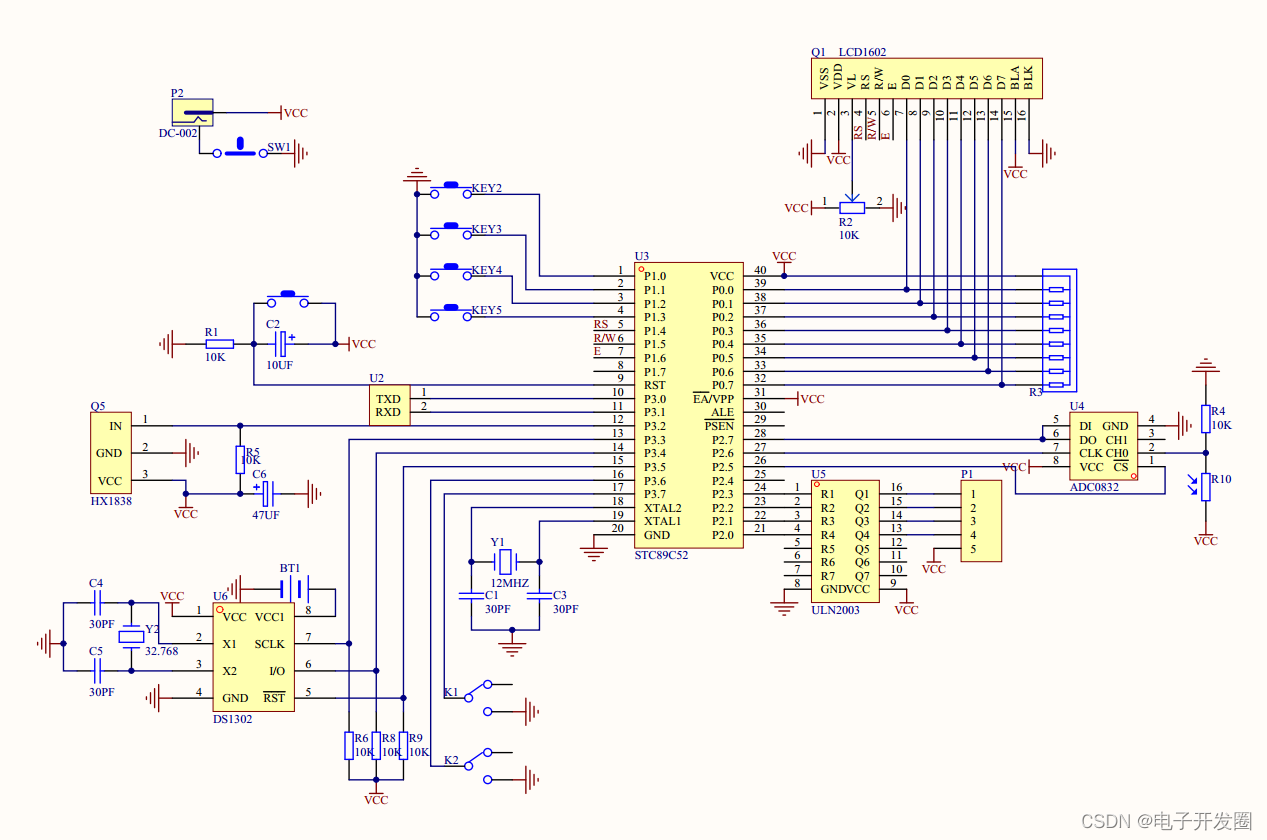Image resolution: width=1267 pixels, height=840 pixels.
Task: Select the C6 capacitor symbol
Action: coord(267,493)
